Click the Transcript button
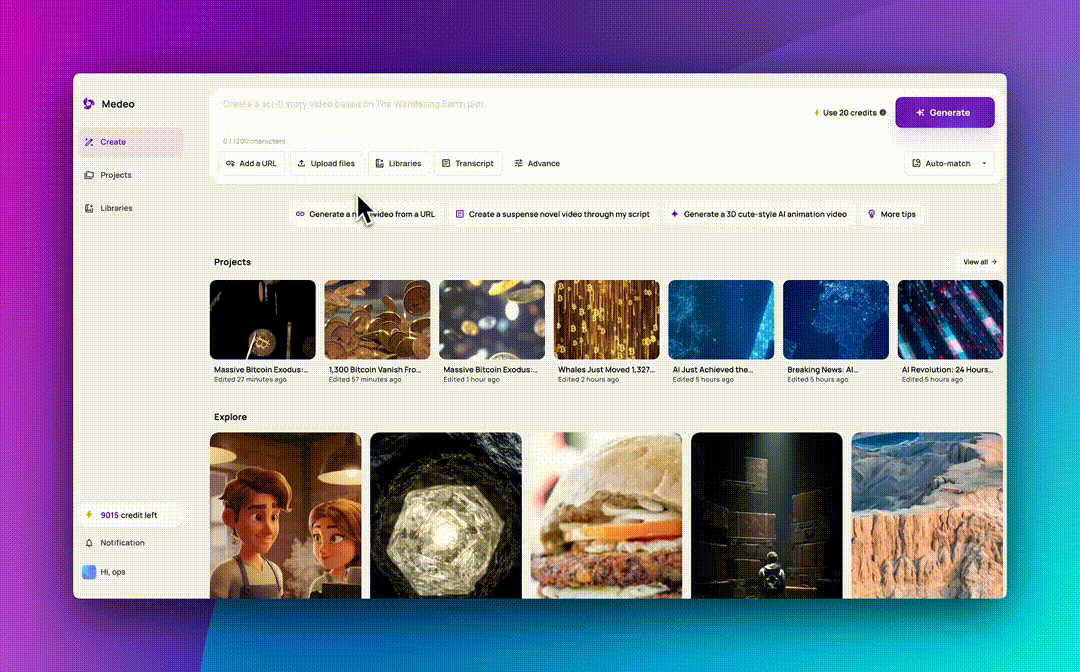The image size is (1080, 672). point(468,163)
